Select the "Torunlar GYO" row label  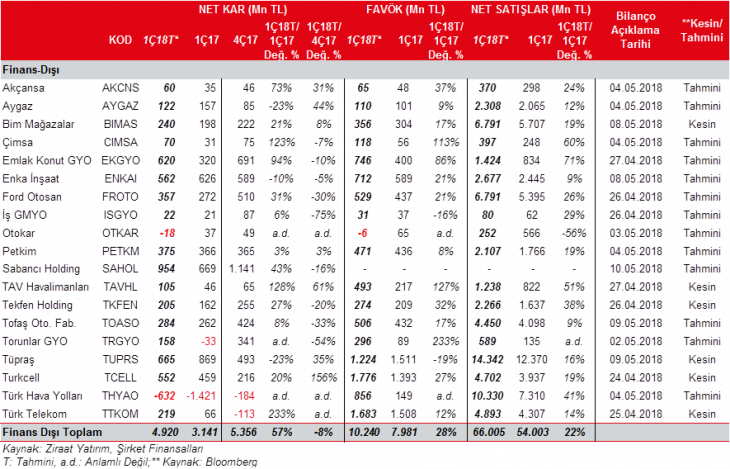click(x=35, y=341)
